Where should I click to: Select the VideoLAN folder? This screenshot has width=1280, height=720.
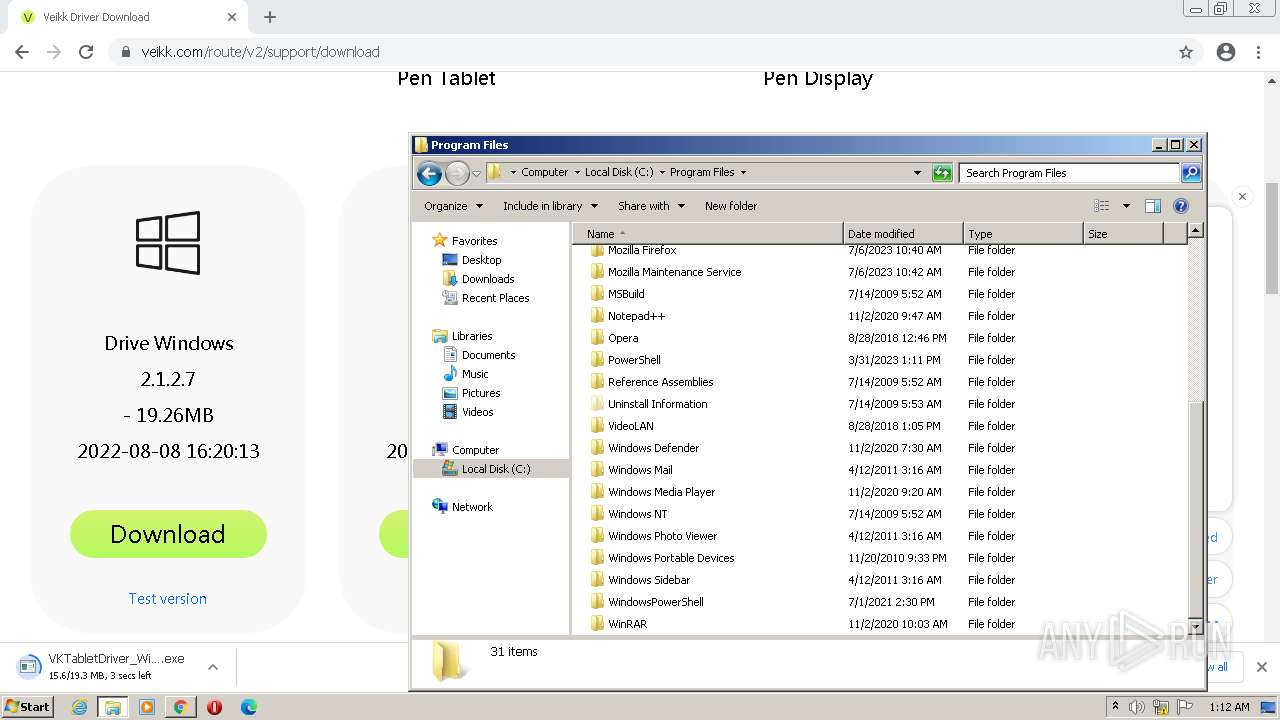point(630,426)
